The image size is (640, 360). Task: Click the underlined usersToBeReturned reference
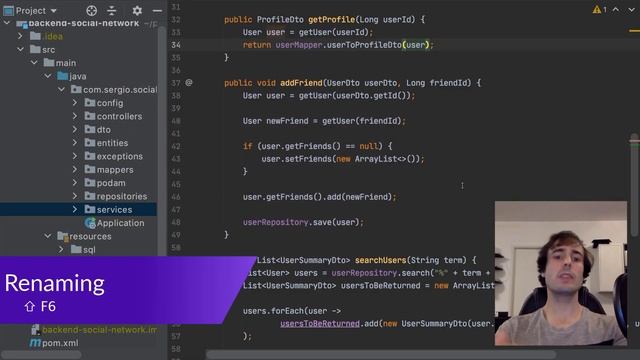(320, 324)
